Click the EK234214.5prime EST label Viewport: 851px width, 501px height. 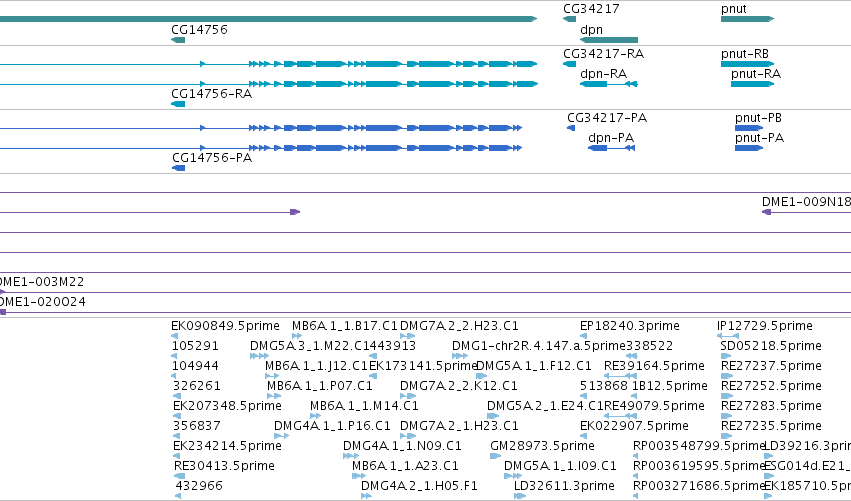pos(227,446)
